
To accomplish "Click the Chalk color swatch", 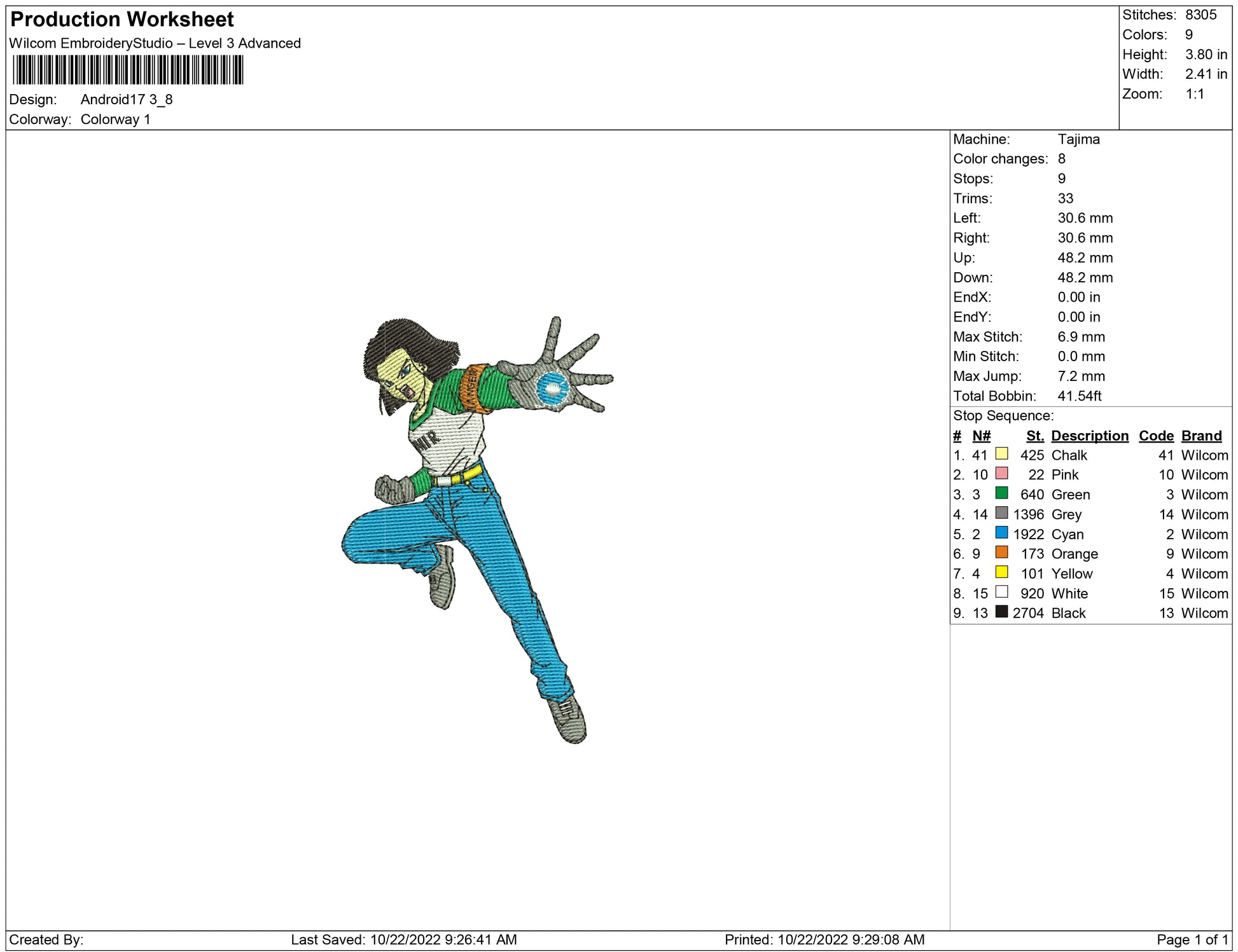I will 1001,454.
